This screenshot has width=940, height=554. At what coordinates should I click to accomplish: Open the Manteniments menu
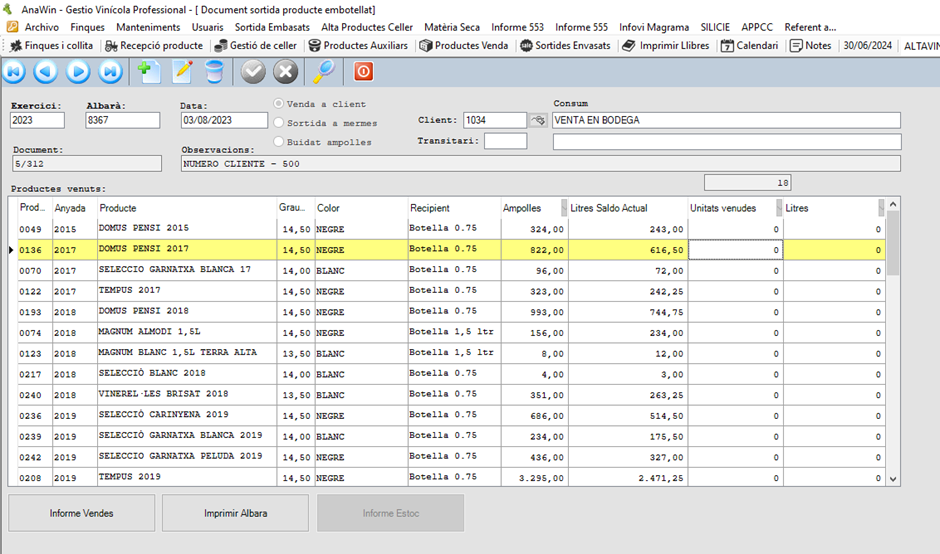pos(148,27)
